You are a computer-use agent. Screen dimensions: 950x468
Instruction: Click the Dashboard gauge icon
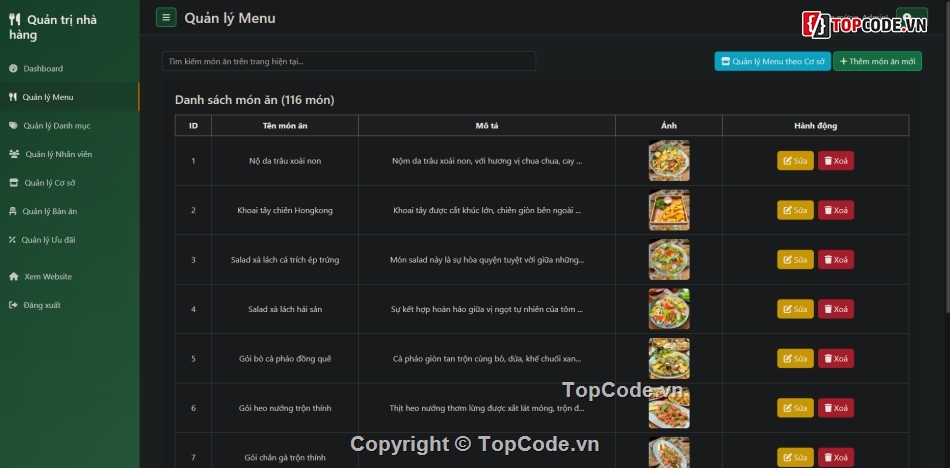(x=13, y=69)
